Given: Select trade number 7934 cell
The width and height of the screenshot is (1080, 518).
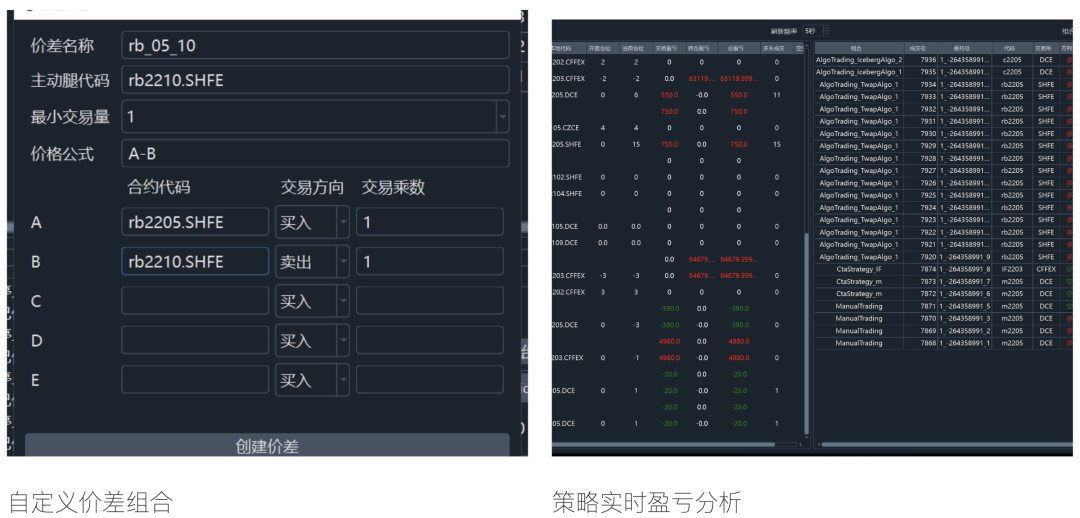Looking at the screenshot, I should (921, 84).
